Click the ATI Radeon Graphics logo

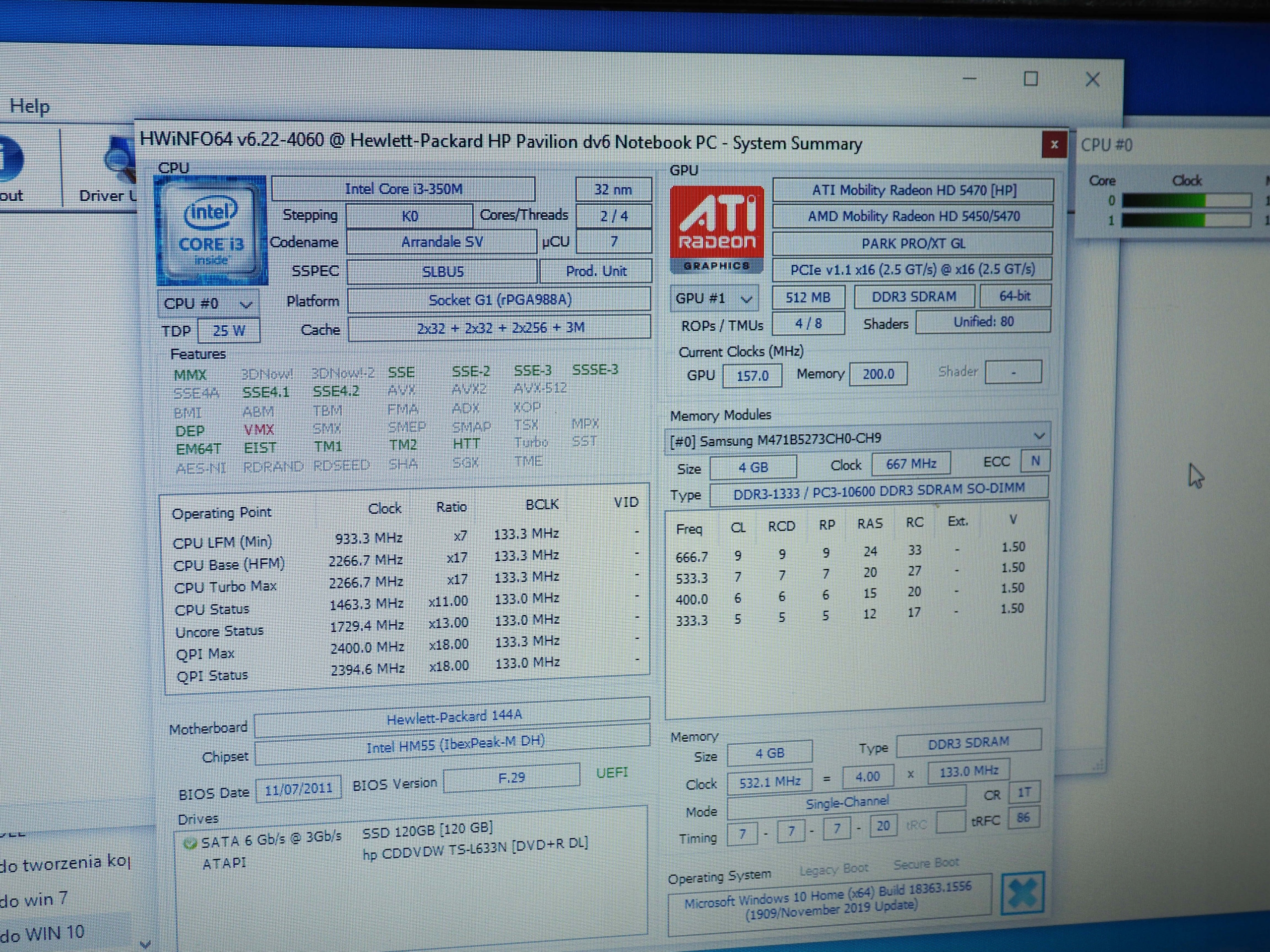click(716, 229)
